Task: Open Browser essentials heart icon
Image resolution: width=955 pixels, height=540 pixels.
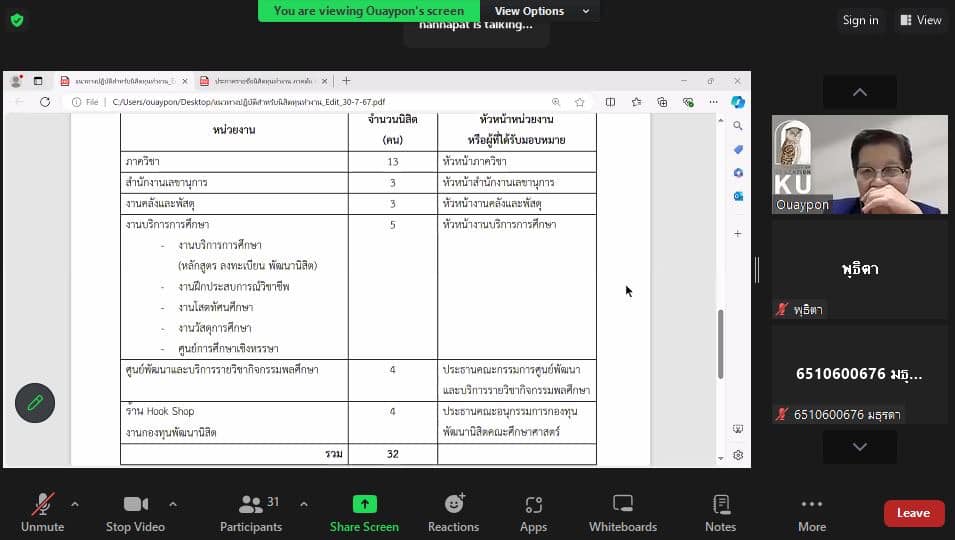Action: tap(688, 102)
